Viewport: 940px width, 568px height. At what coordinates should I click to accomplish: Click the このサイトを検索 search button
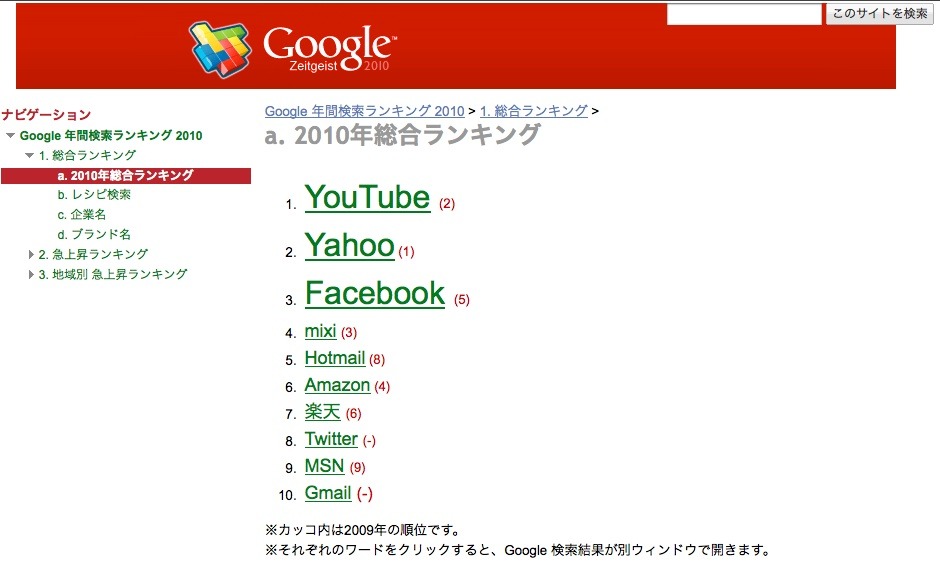point(879,14)
